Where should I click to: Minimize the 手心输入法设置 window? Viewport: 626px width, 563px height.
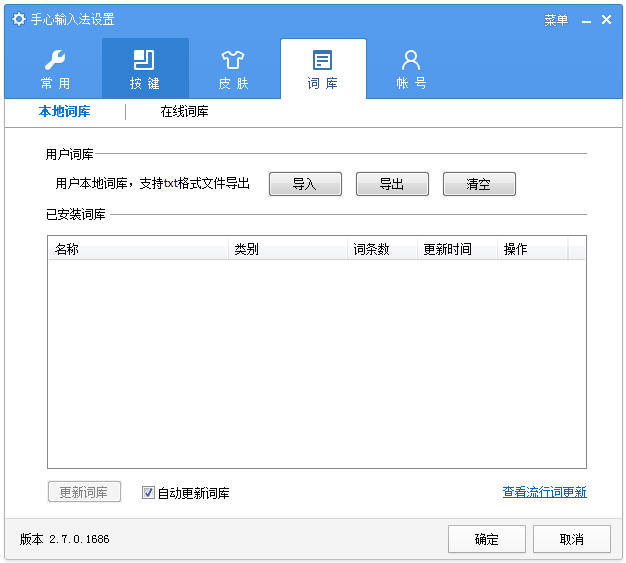[x=586, y=20]
